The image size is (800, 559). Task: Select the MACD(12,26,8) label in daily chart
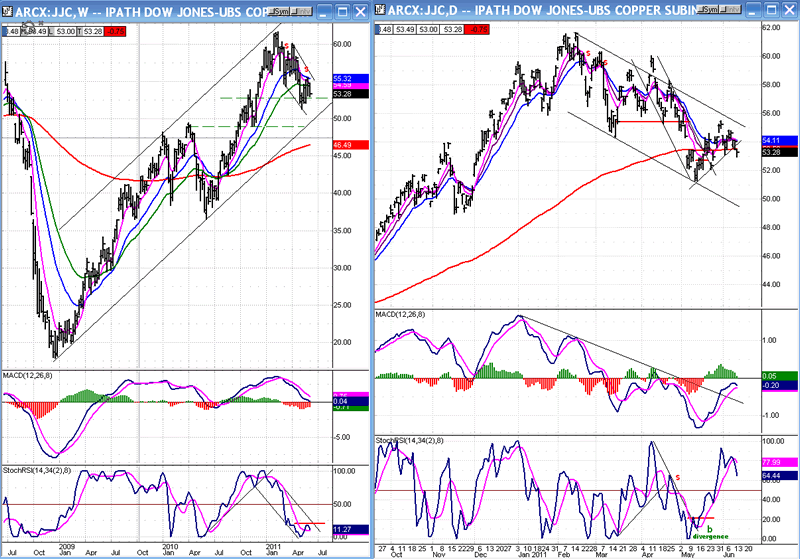(400, 314)
